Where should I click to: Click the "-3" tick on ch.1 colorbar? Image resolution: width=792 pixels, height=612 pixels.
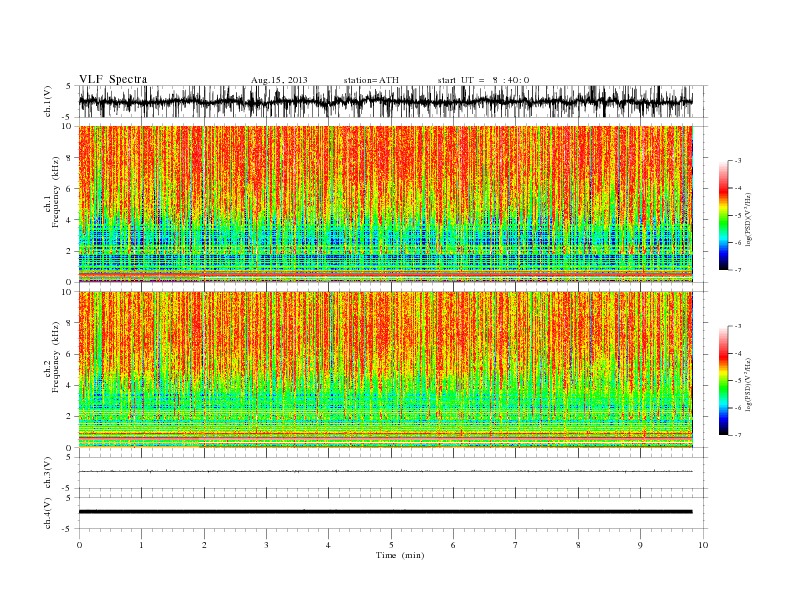pyautogui.click(x=736, y=161)
